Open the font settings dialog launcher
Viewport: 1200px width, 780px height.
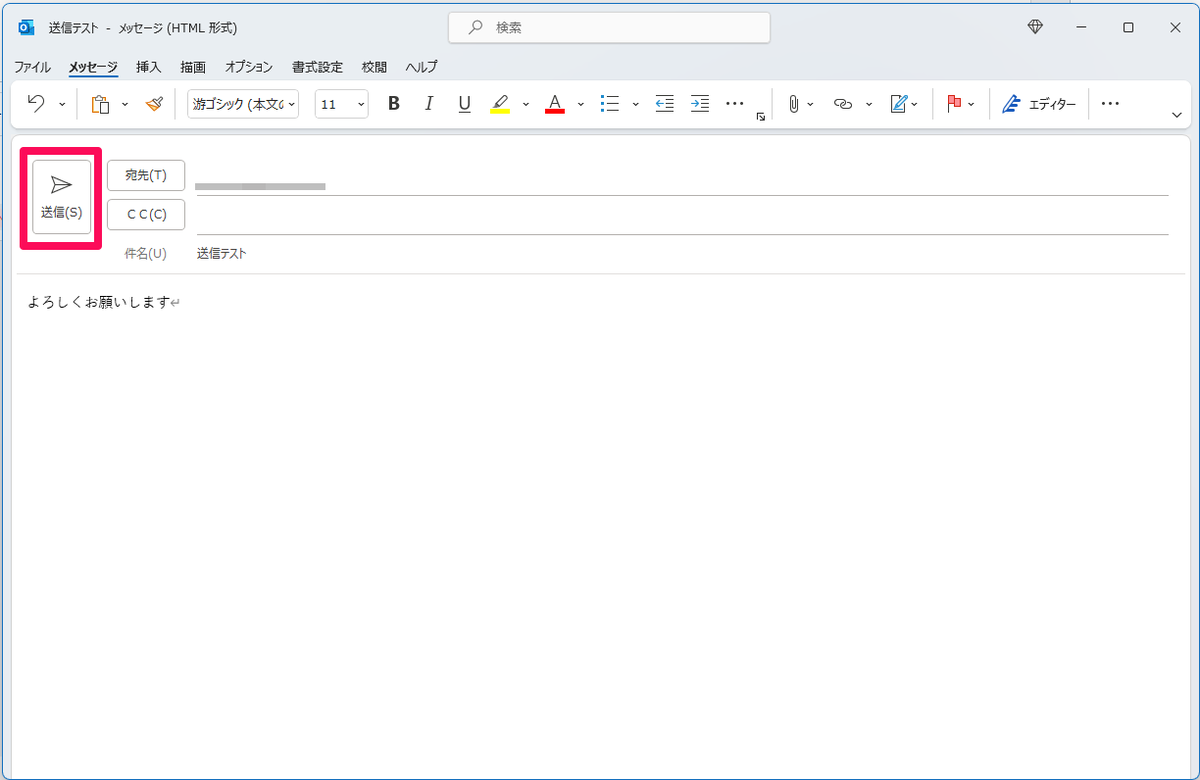(x=761, y=118)
